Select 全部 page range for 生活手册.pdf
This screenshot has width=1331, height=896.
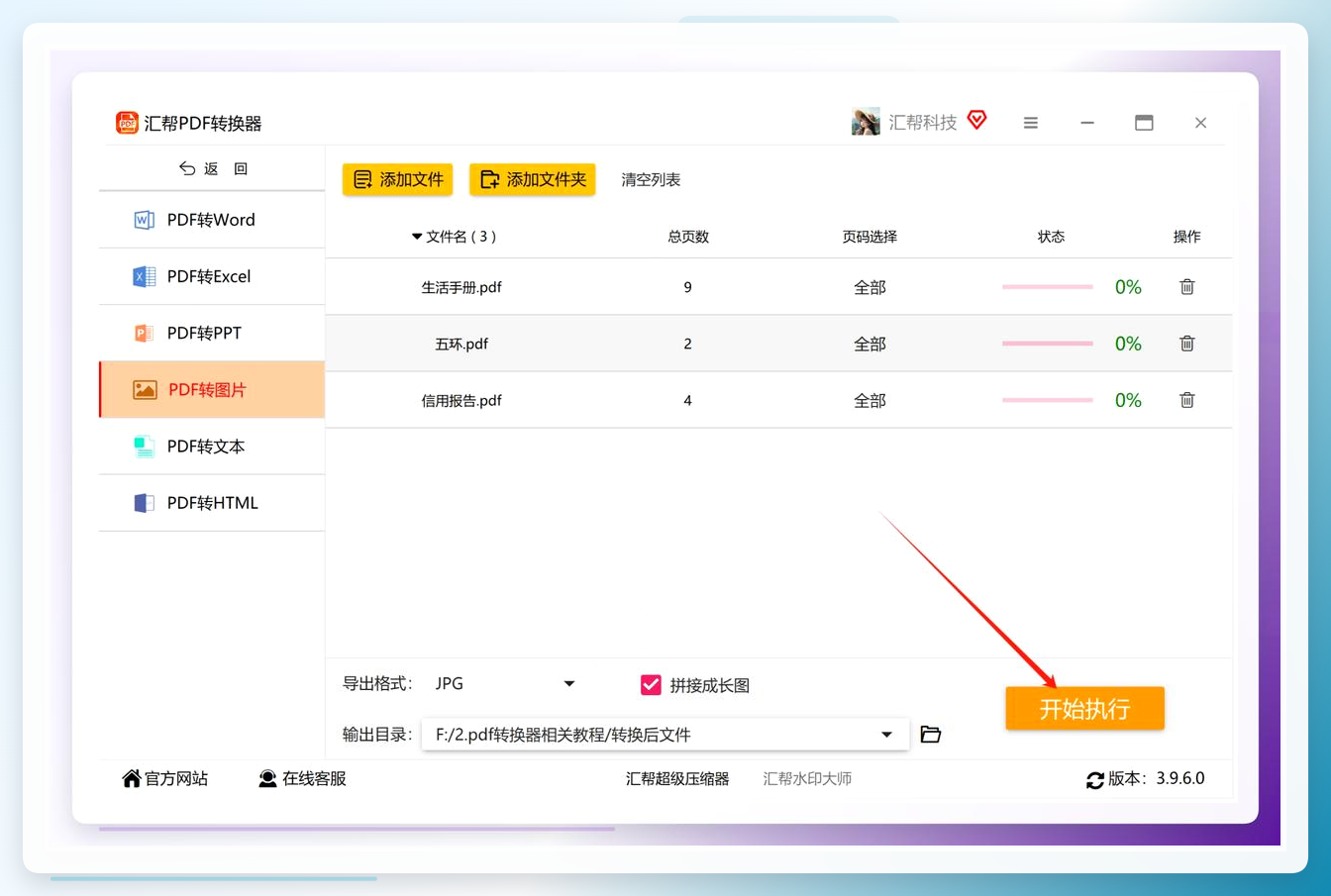[870, 287]
